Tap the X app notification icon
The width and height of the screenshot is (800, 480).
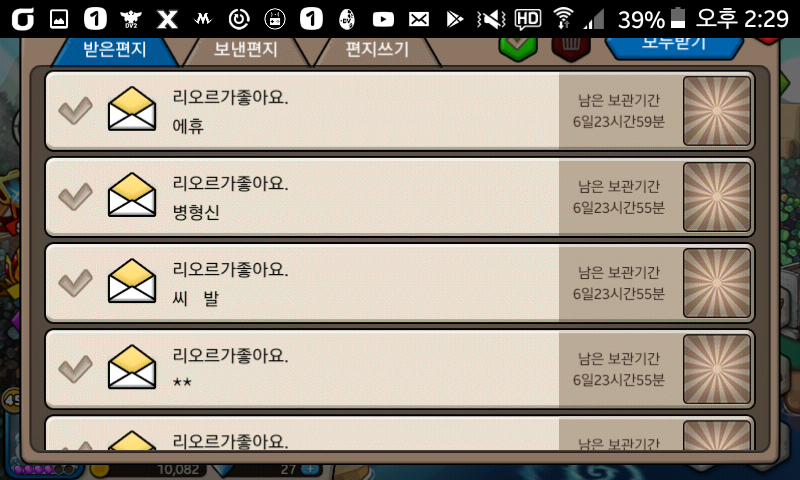(x=167, y=19)
